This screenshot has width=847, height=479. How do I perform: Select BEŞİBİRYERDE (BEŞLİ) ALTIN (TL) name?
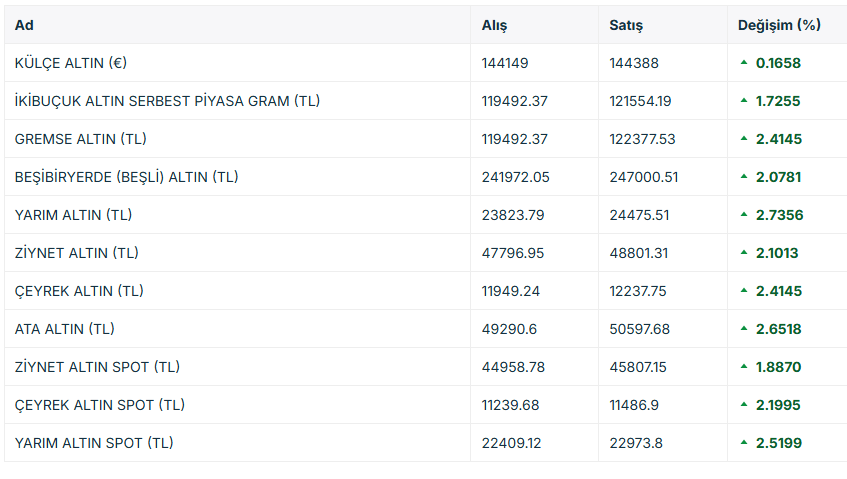click(x=126, y=177)
